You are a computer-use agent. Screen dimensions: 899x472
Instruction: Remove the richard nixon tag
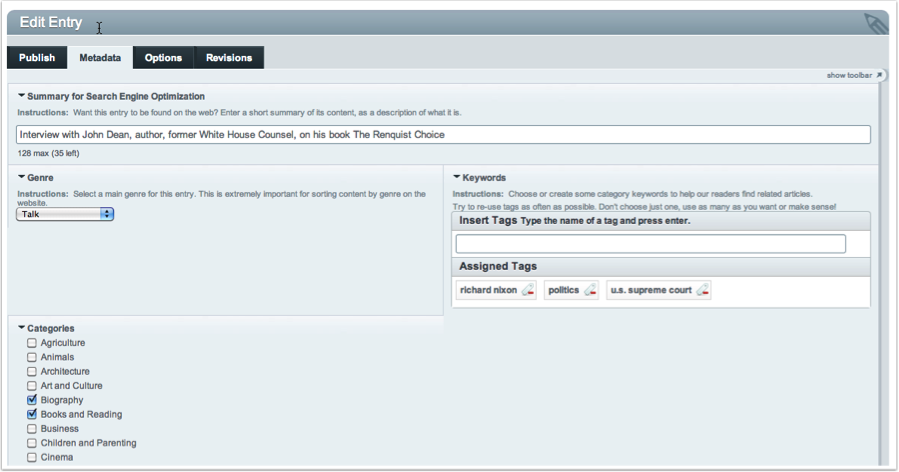coord(528,290)
